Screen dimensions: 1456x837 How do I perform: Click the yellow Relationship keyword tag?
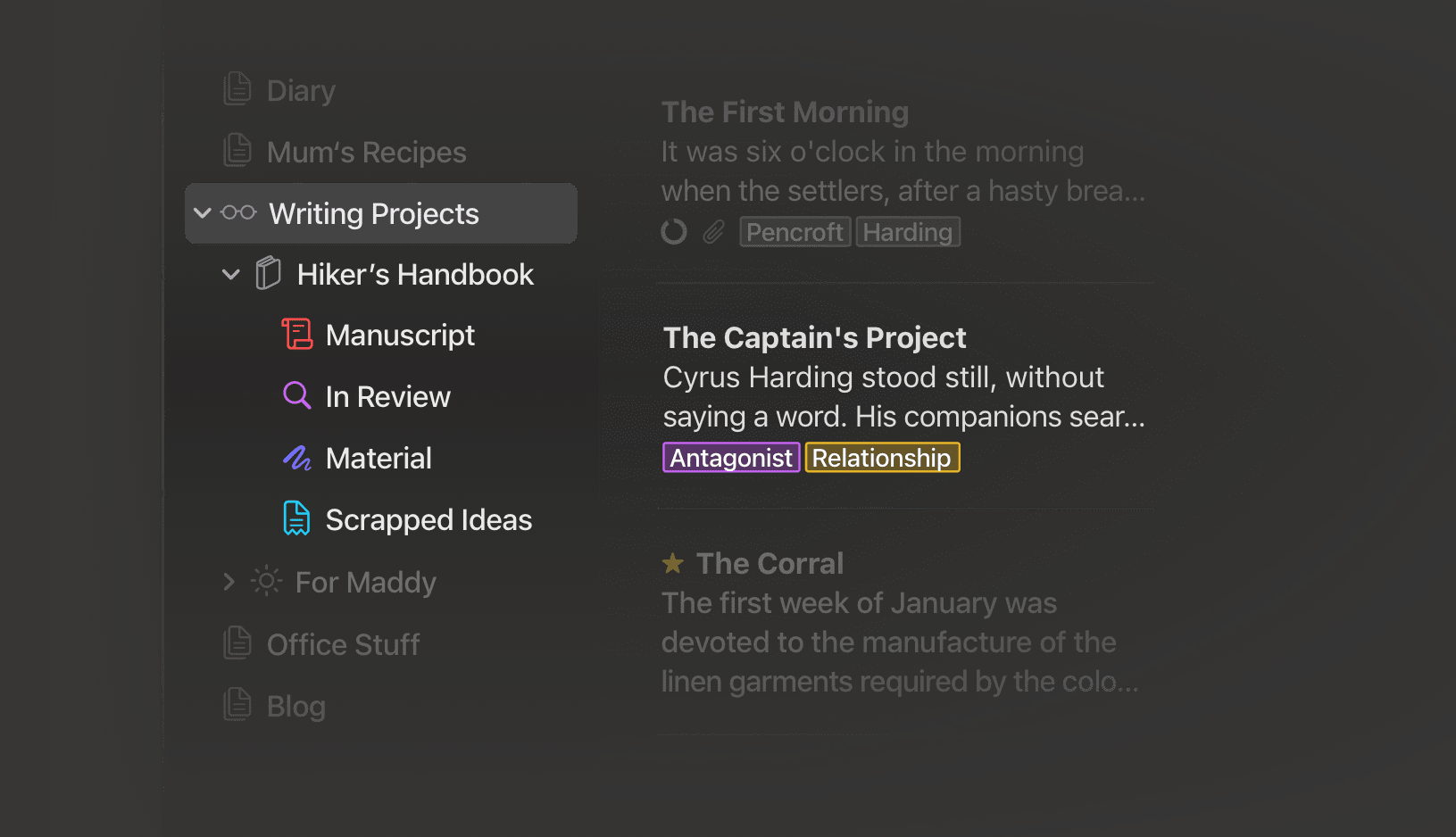(x=881, y=458)
